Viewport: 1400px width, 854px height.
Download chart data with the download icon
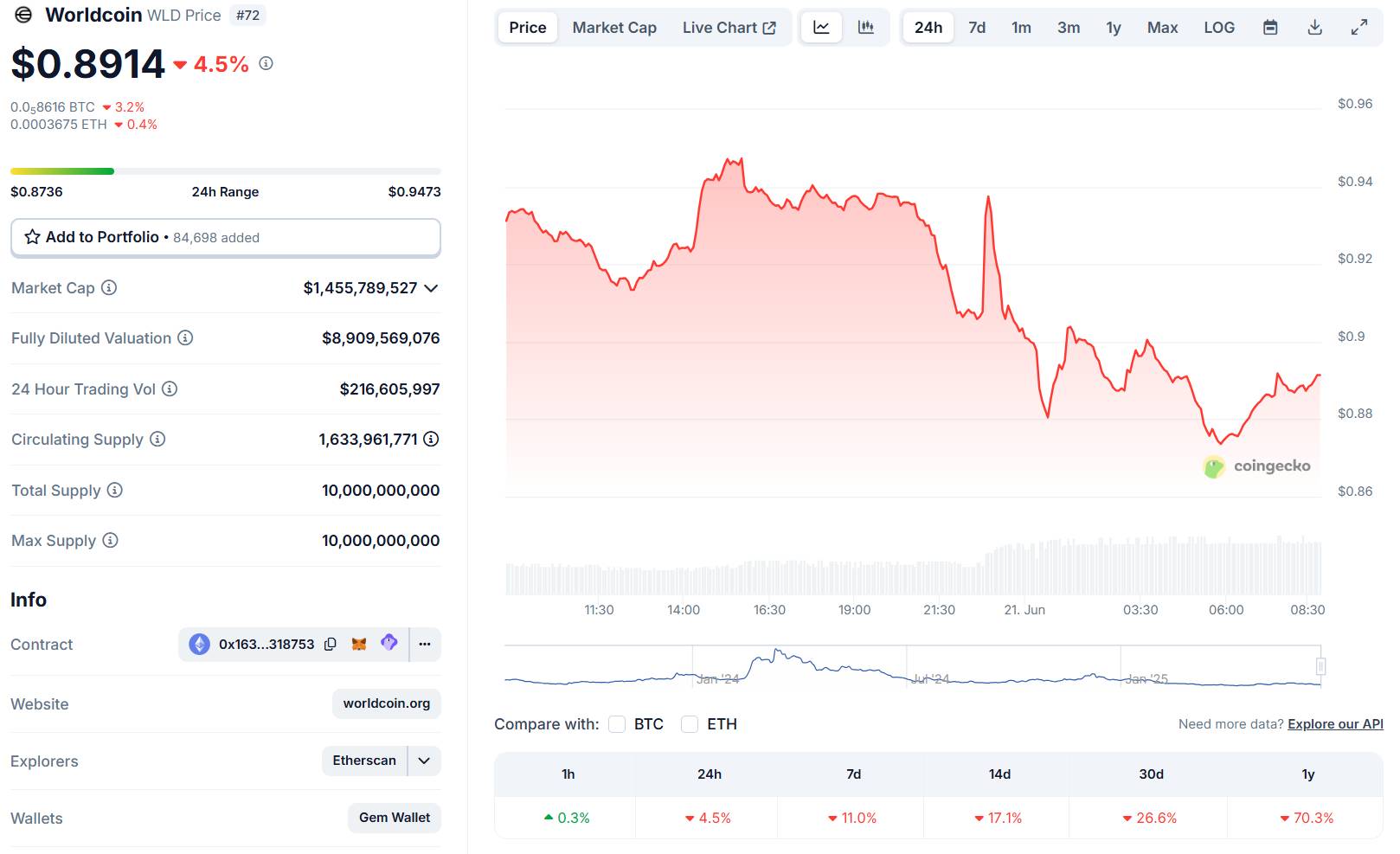pyautogui.click(x=1315, y=28)
